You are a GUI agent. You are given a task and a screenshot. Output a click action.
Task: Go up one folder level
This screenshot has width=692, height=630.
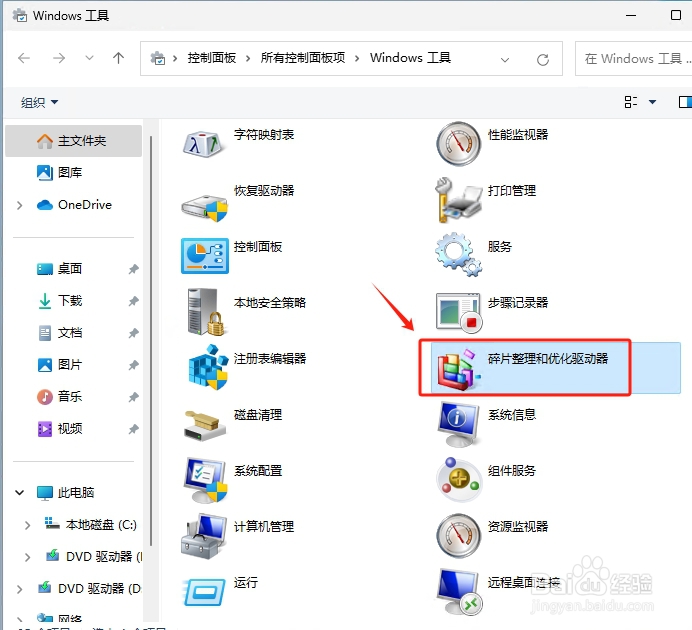tap(118, 58)
